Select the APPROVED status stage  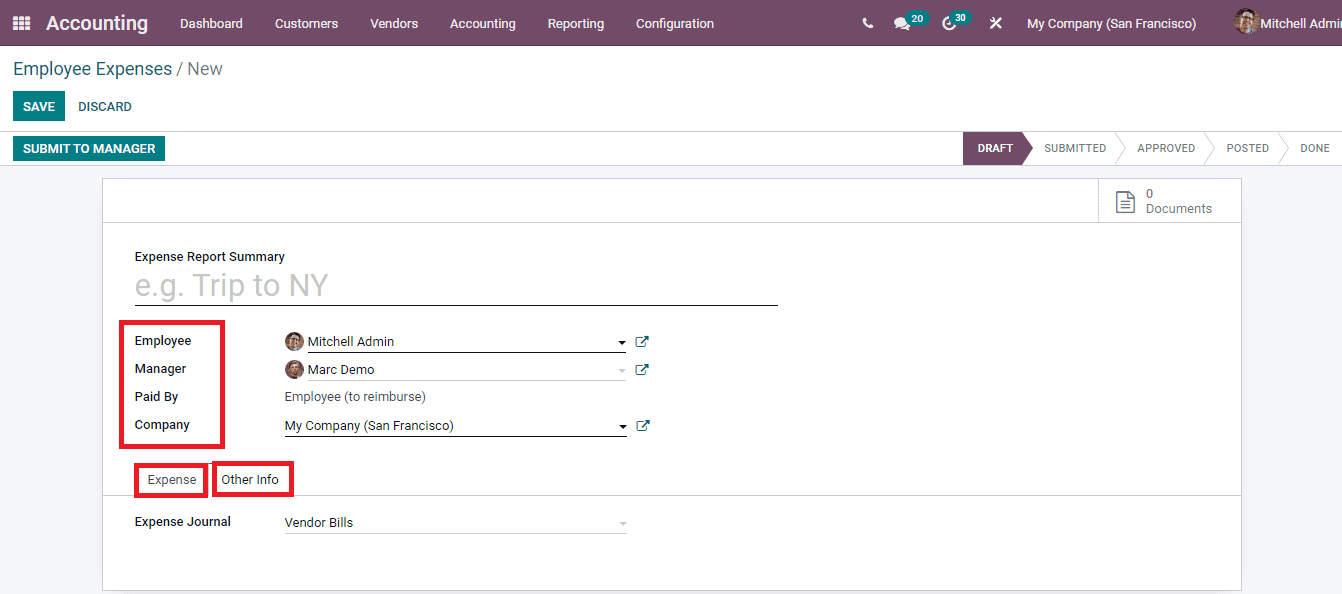(1165, 148)
